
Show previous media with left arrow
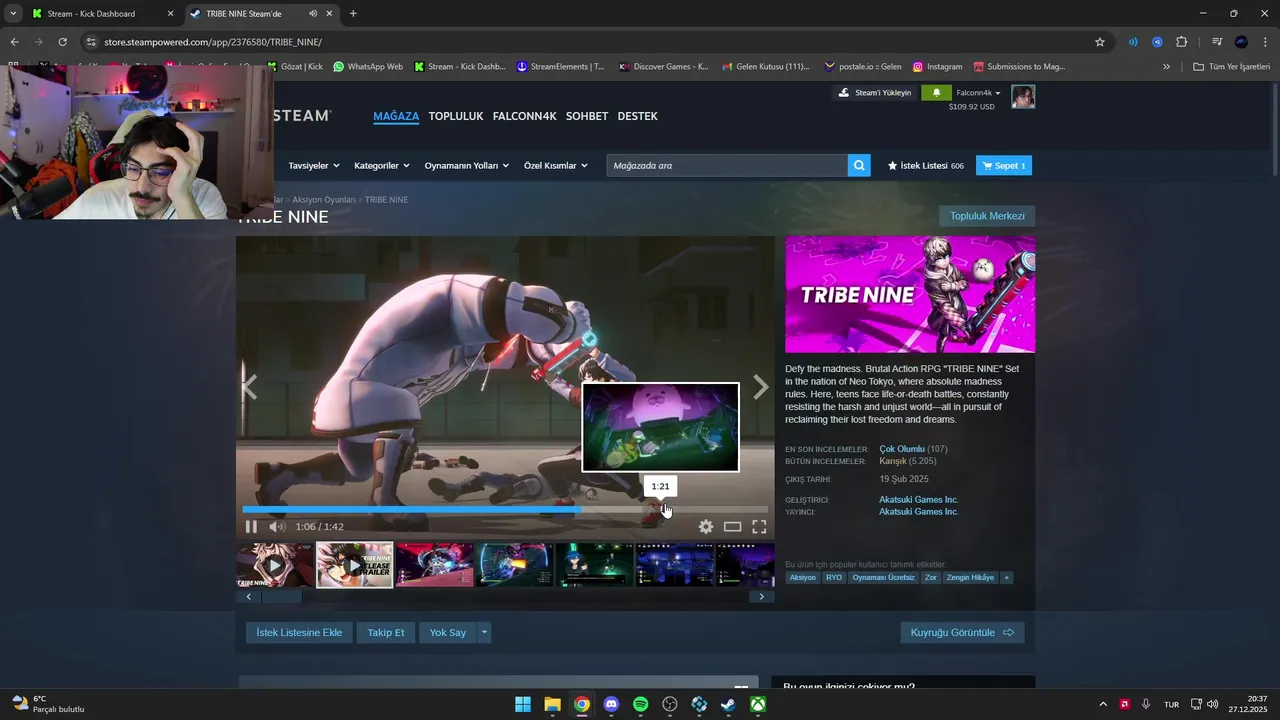coord(250,387)
